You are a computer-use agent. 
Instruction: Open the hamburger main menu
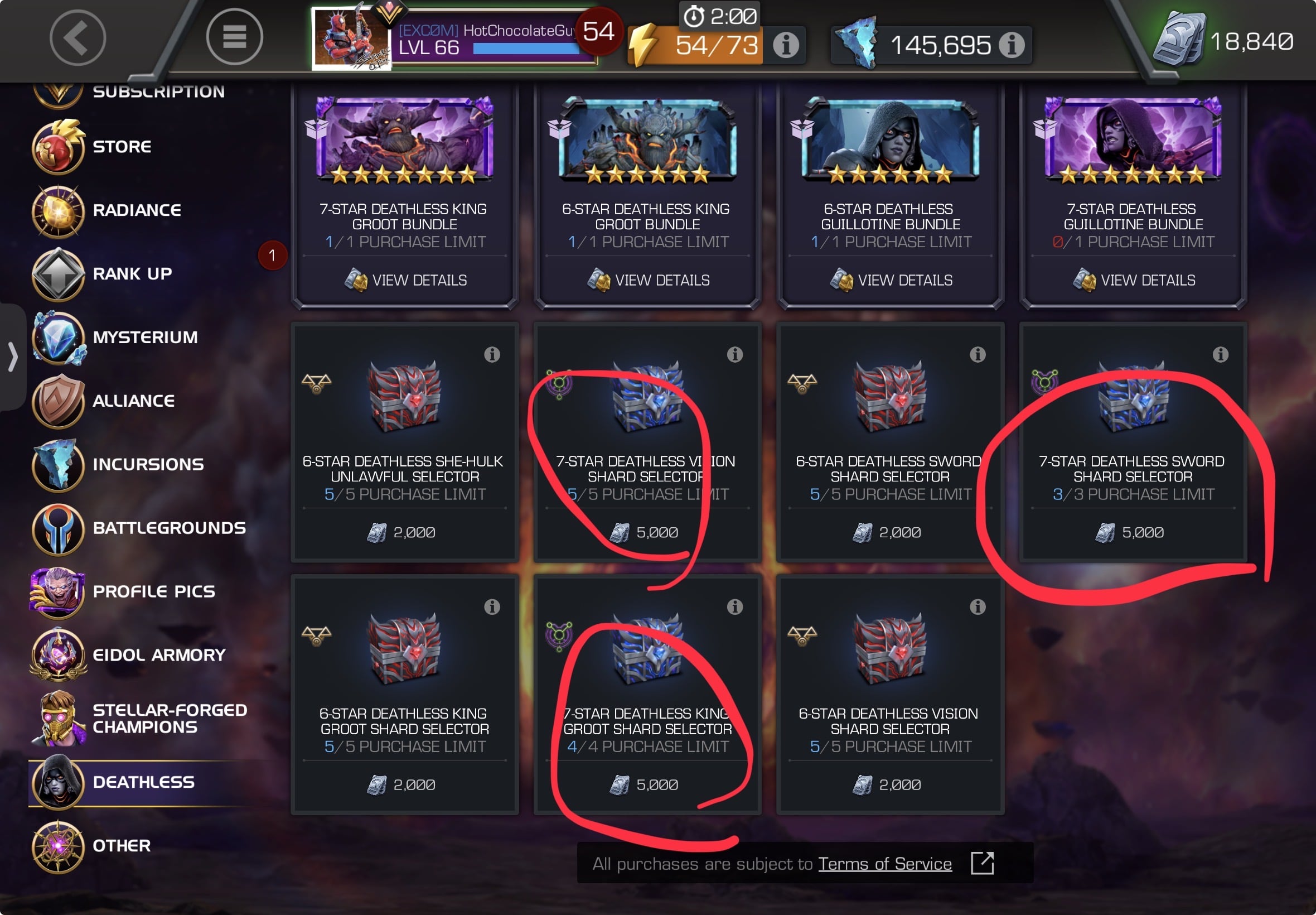point(234,37)
